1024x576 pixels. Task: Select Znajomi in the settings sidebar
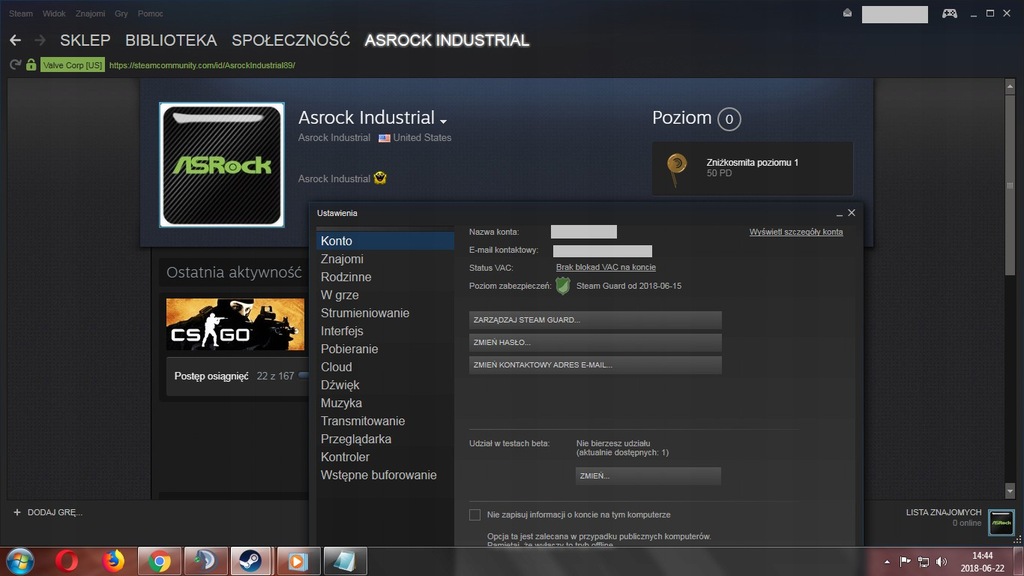pos(385,259)
